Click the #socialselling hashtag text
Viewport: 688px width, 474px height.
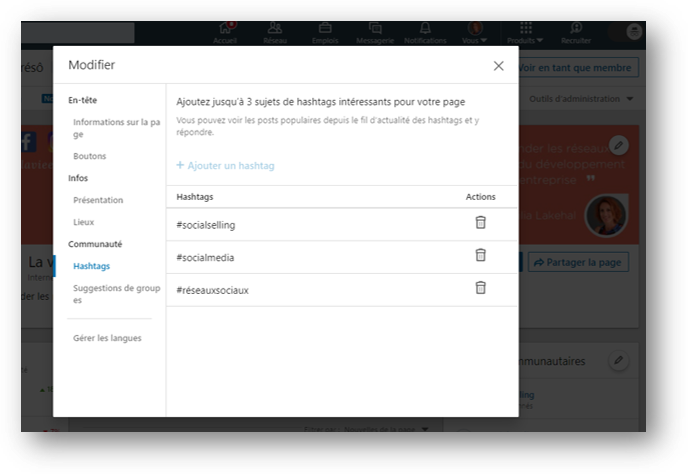click(206, 225)
